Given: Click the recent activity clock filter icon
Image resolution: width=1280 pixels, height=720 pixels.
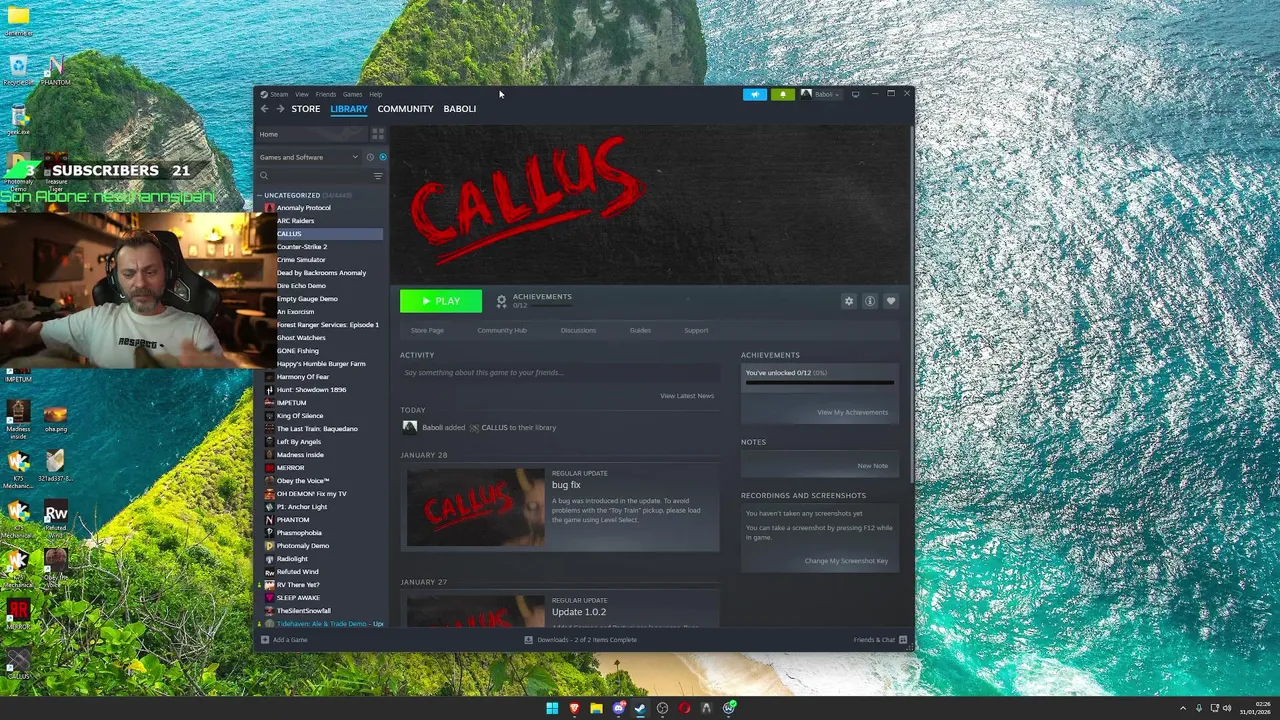Looking at the screenshot, I should [x=370, y=157].
